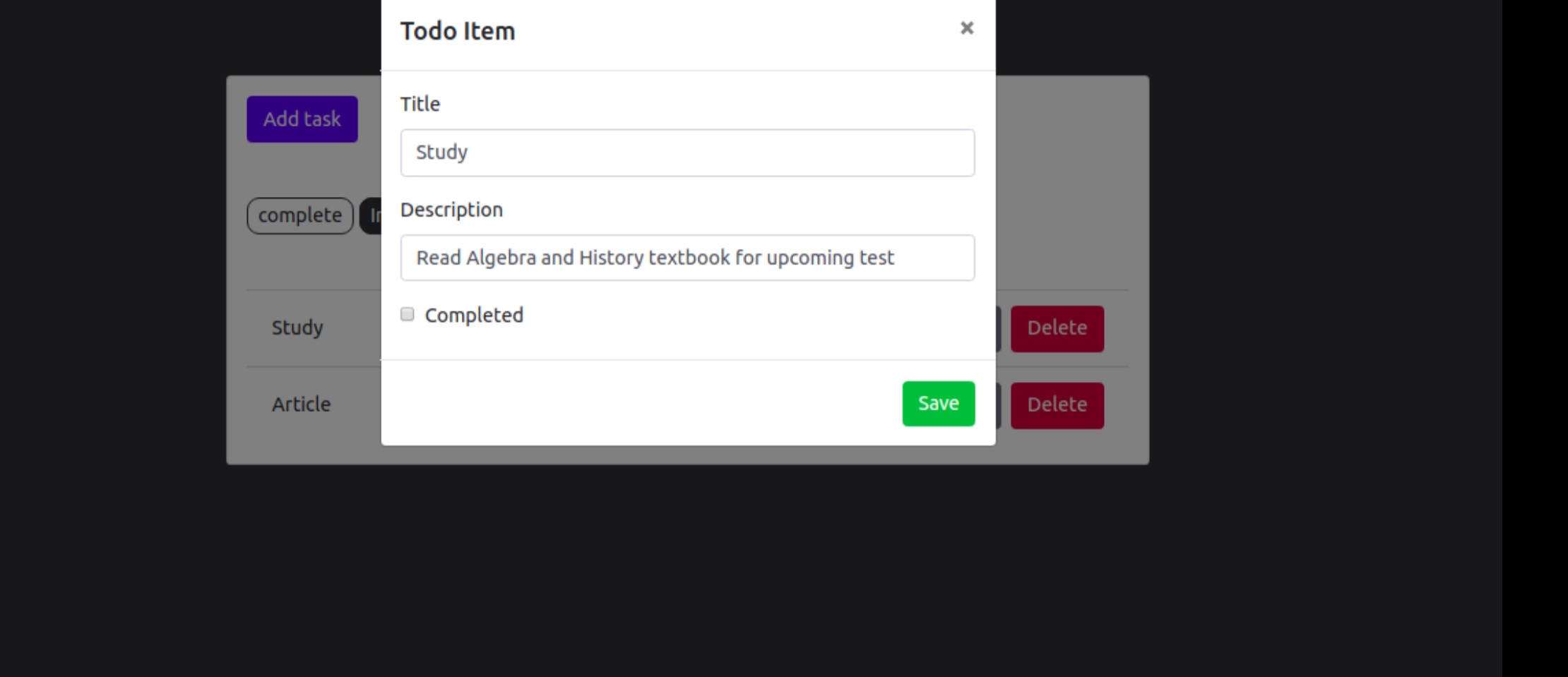
Task: Toggle the complete filter chip
Action: tap(299, 215)
